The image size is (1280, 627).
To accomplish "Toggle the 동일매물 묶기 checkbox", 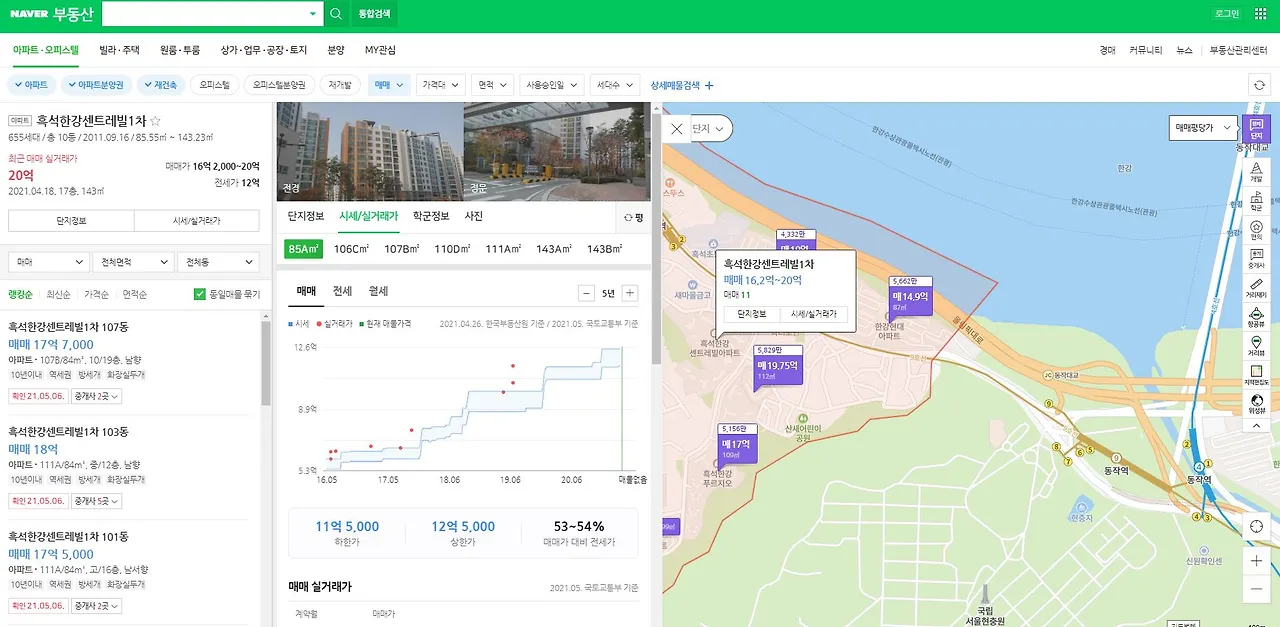I will click(199, 294).
